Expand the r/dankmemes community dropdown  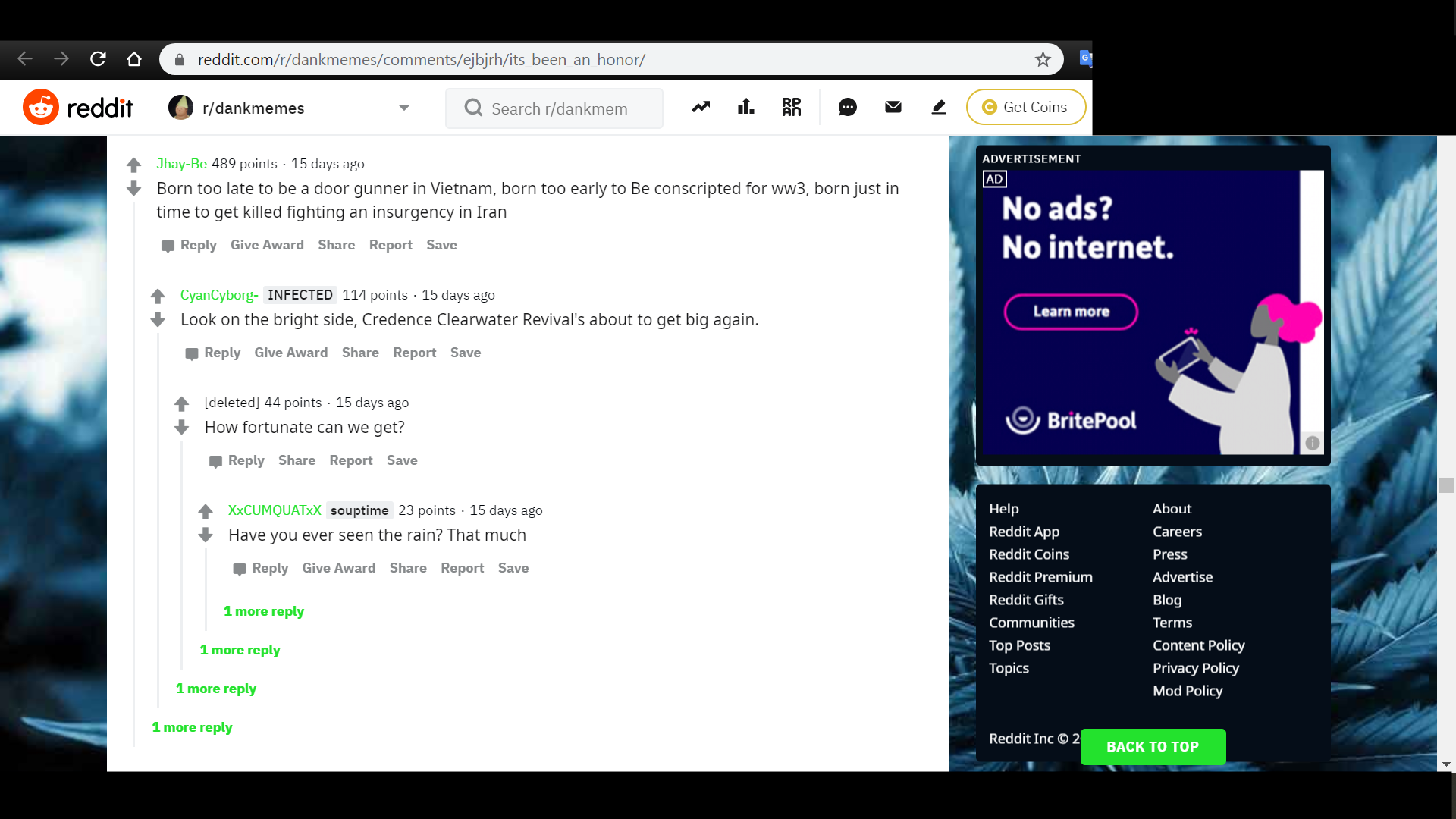[x=404, y=108]
